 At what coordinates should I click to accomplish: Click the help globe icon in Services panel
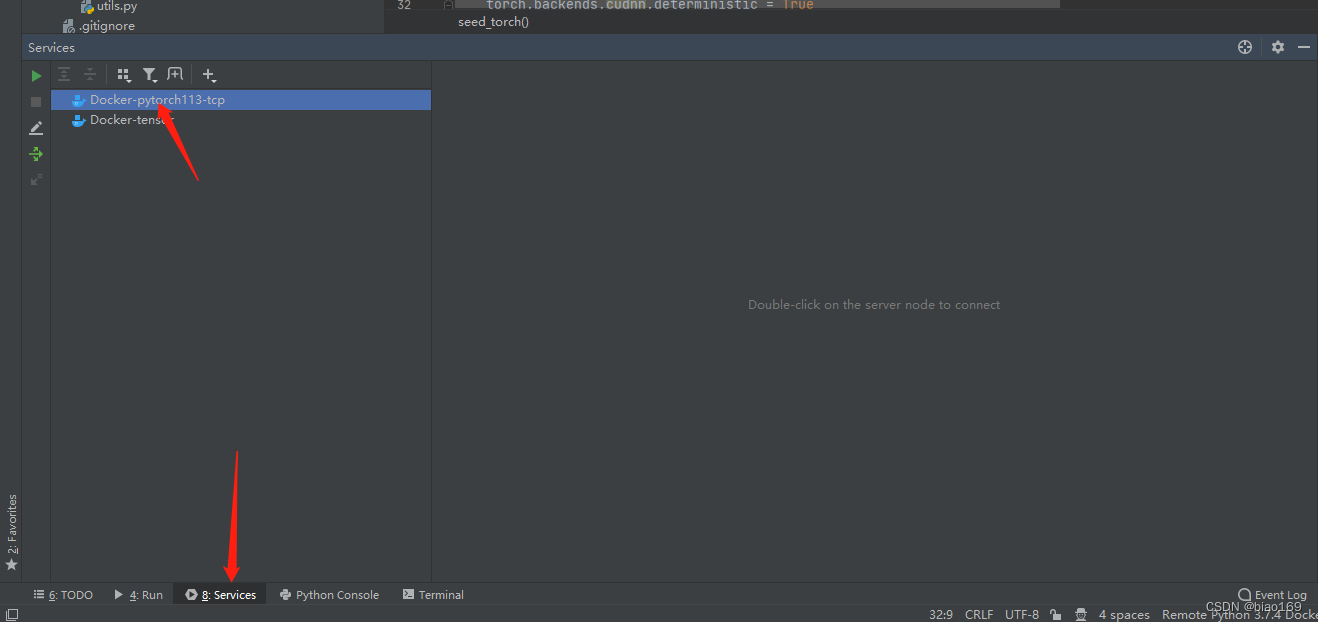click(1244, 47)
